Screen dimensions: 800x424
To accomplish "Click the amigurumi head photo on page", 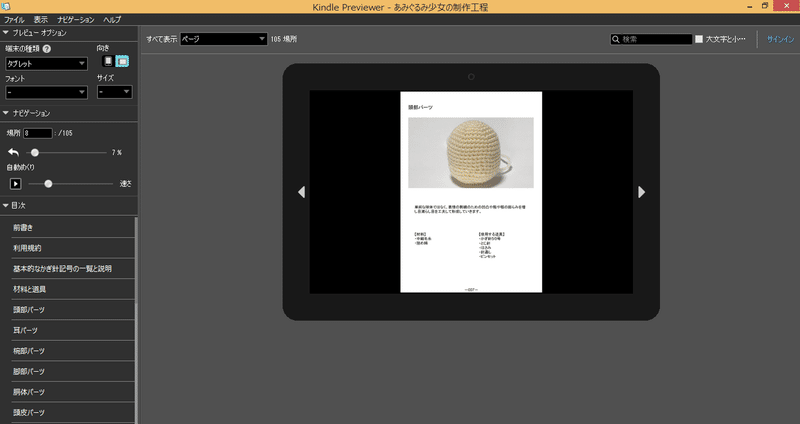I will [471, 153].
